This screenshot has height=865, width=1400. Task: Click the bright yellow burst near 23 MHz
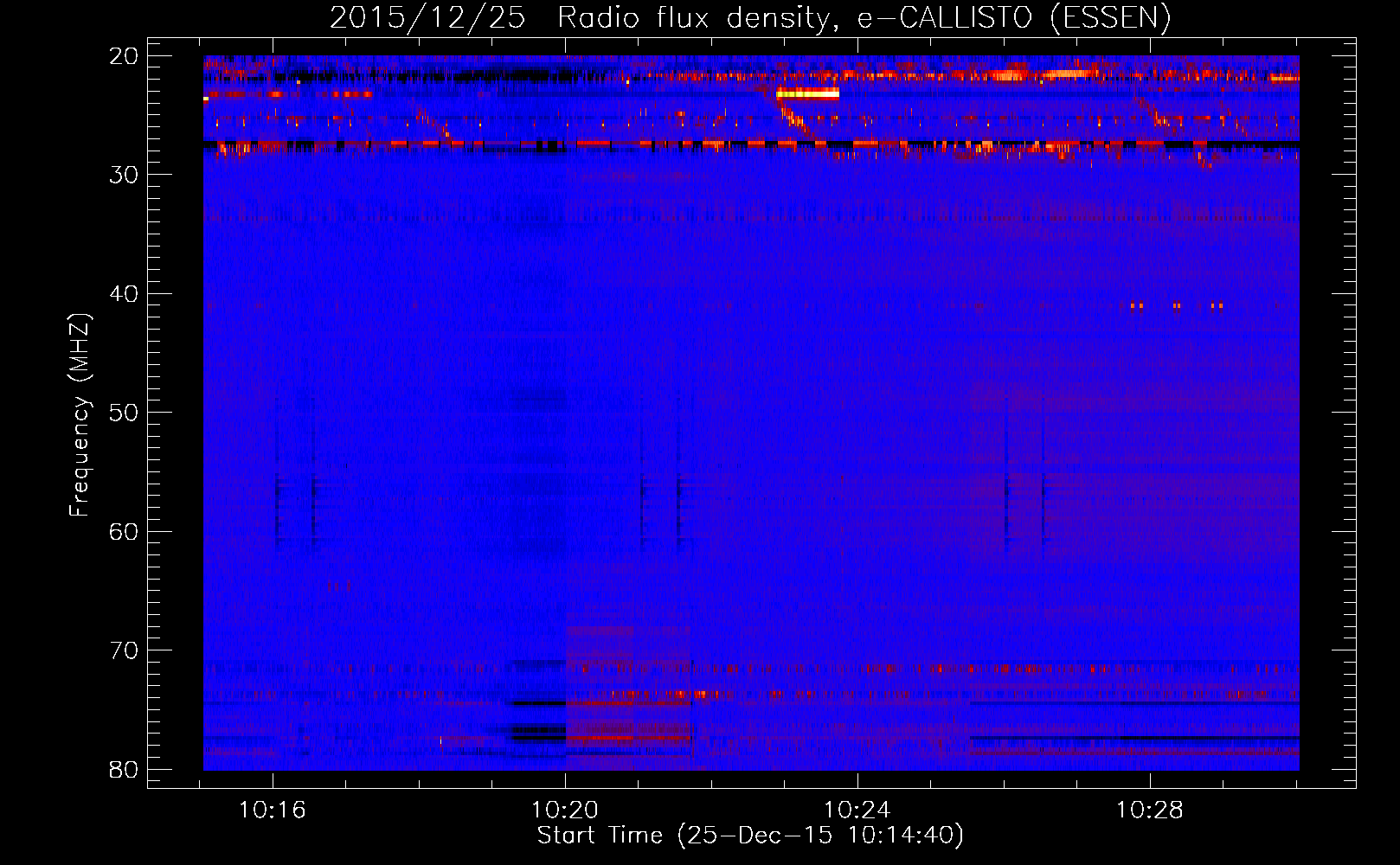[808, 93]
